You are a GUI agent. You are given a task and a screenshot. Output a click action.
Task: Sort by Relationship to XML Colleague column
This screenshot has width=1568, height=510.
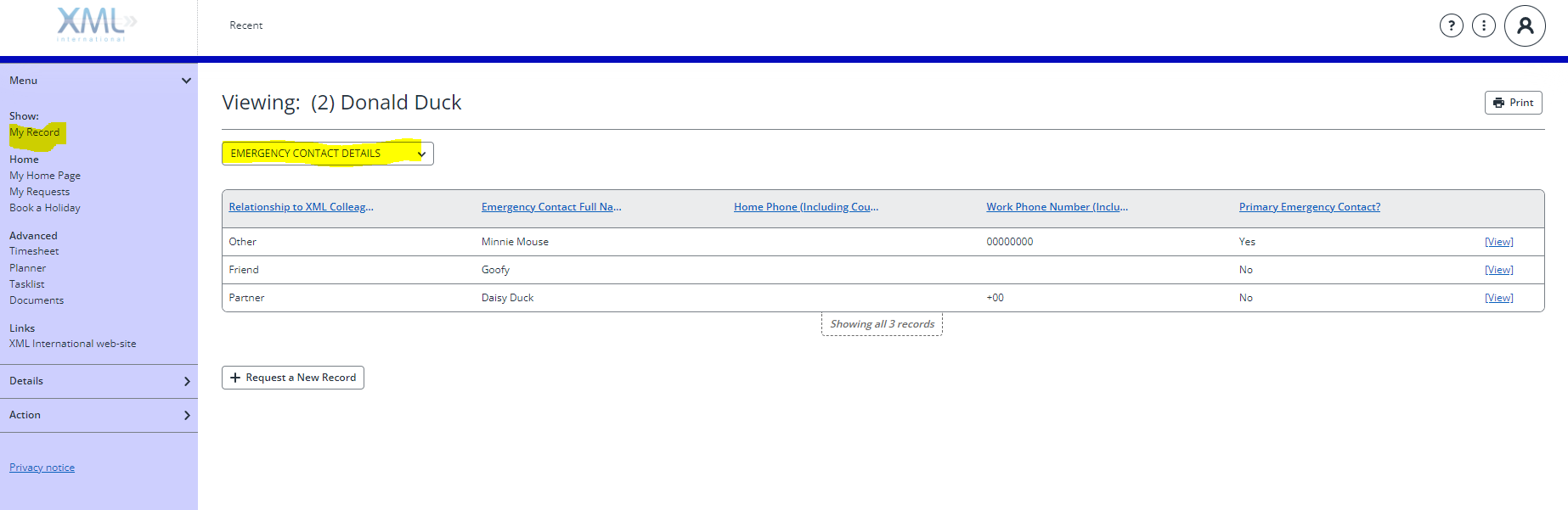[301, 207]
